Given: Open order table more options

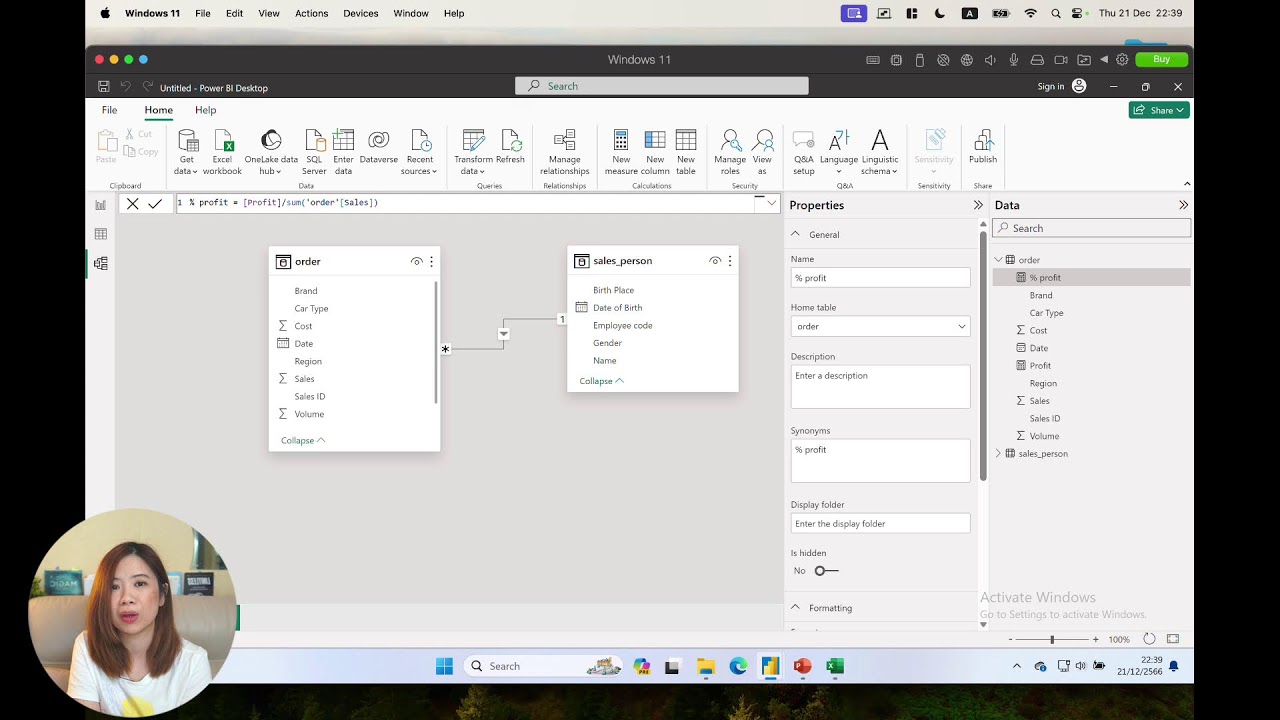Looking at the screenshot, I should 431,261.
